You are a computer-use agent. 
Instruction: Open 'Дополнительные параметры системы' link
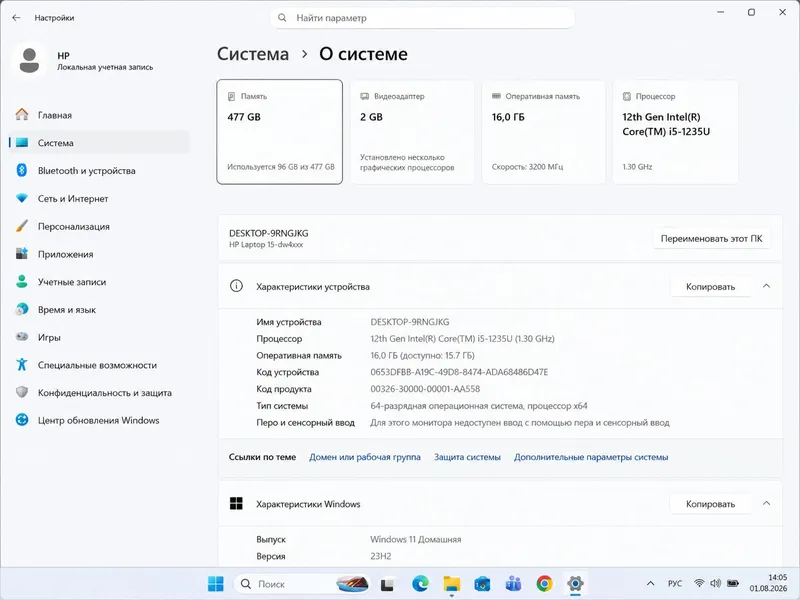591,457
